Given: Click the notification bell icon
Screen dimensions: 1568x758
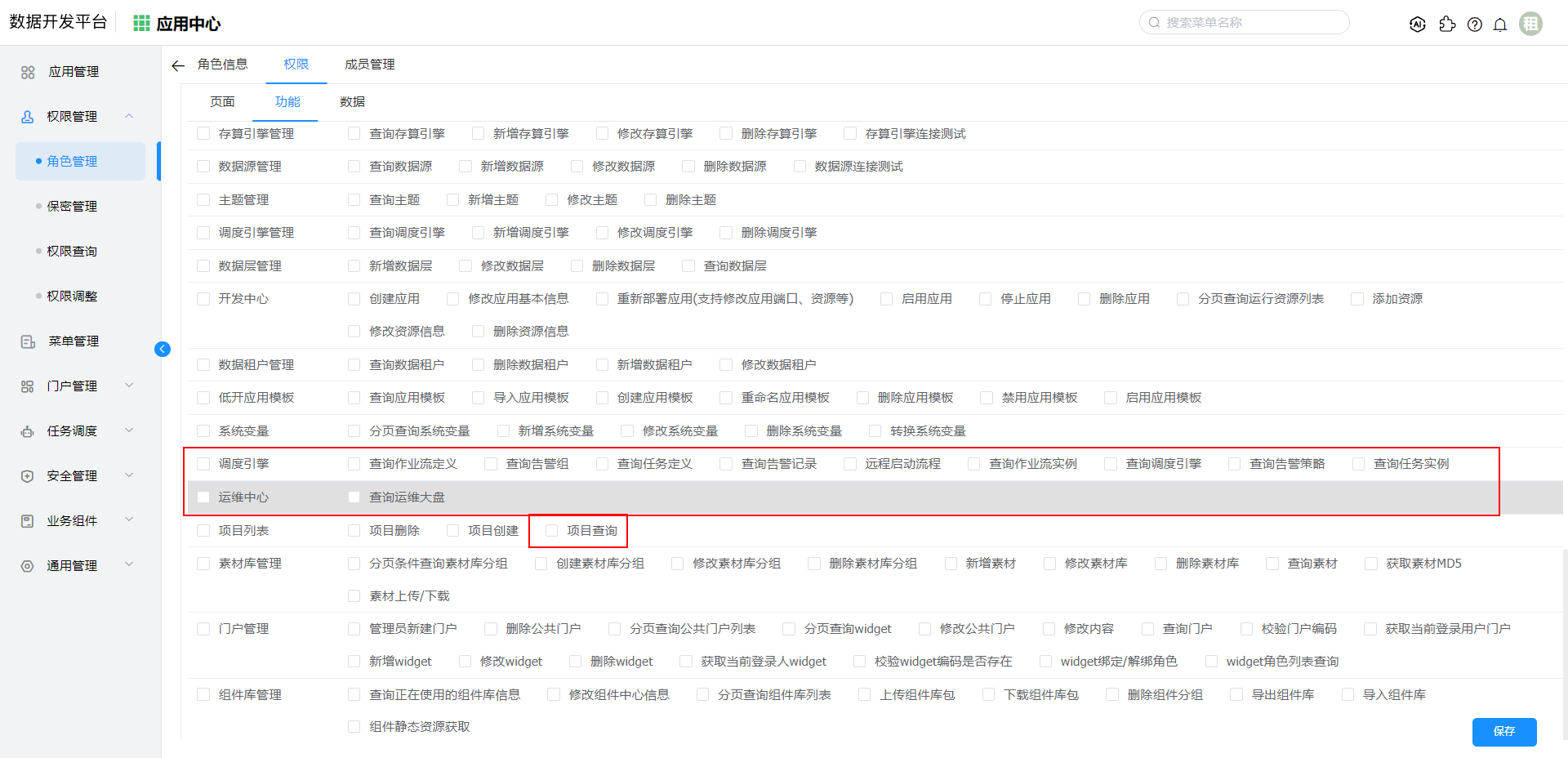Looking at the screenshot, I should click(1499, 25).
